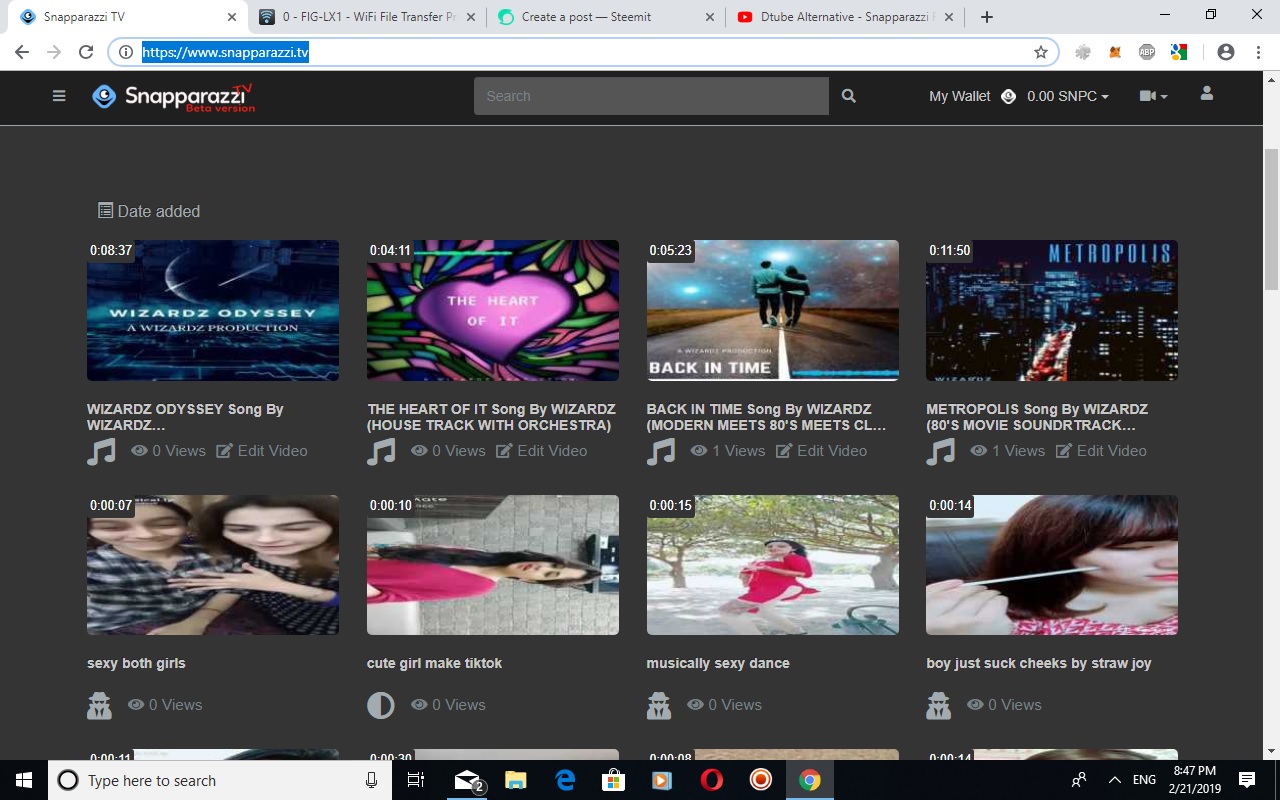Click the search magnifier icon
This screenshot has height=800, width=1280.
pyautogui.click(x=848, y=95)
